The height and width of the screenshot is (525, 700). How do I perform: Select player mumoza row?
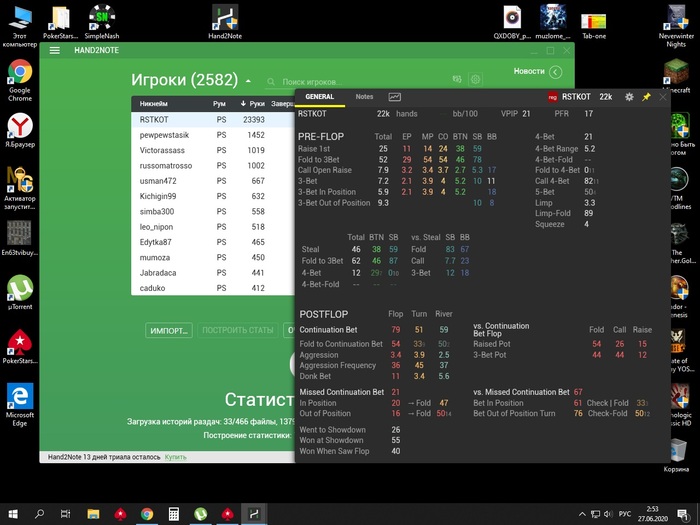[x=213, y=258]
